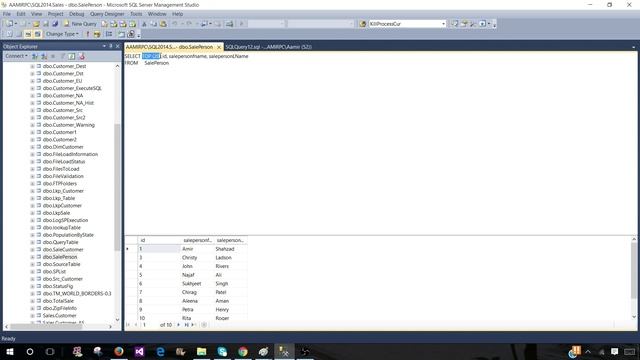
Task: Toggle the Show SQL Pane icon
Action: pos(28,34)
